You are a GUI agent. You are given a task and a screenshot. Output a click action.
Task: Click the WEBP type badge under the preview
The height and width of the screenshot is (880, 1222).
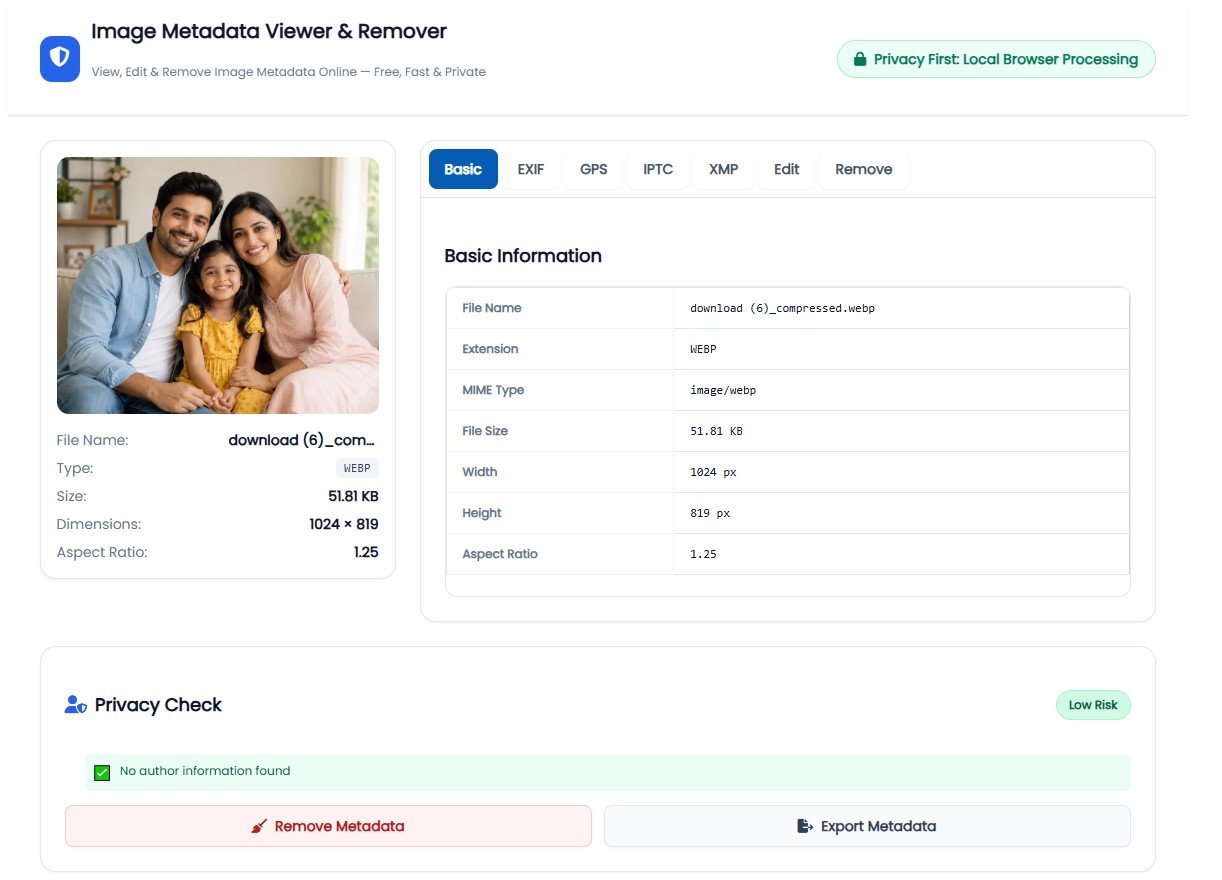358,468
